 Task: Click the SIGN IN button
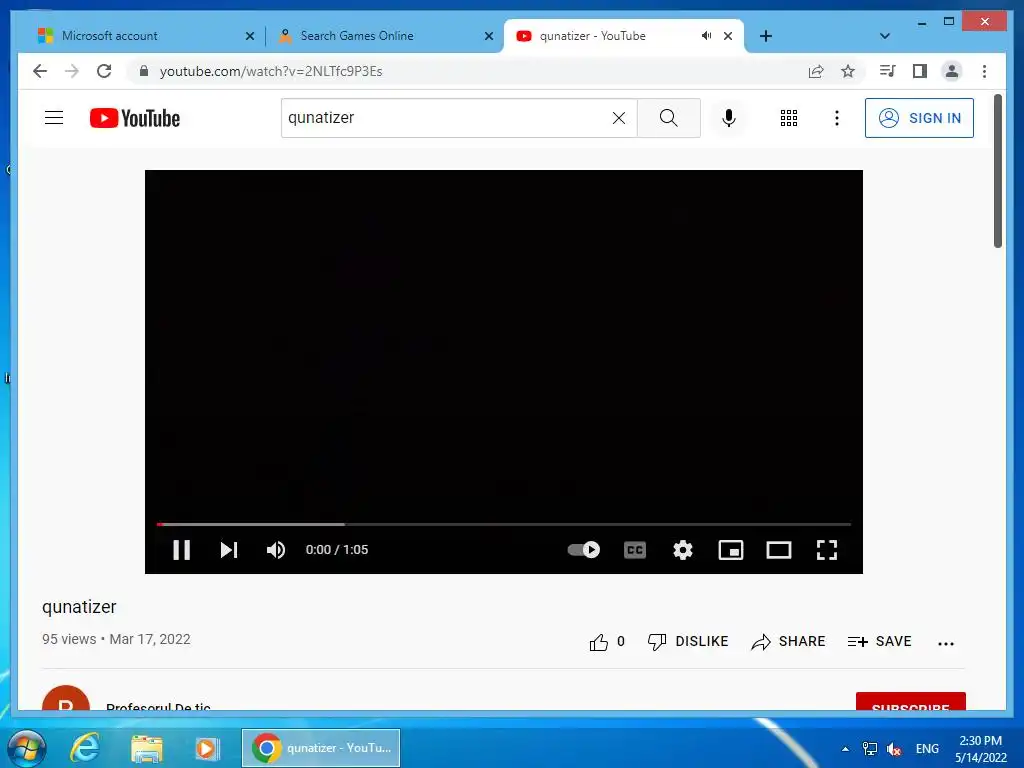(919, 118)
